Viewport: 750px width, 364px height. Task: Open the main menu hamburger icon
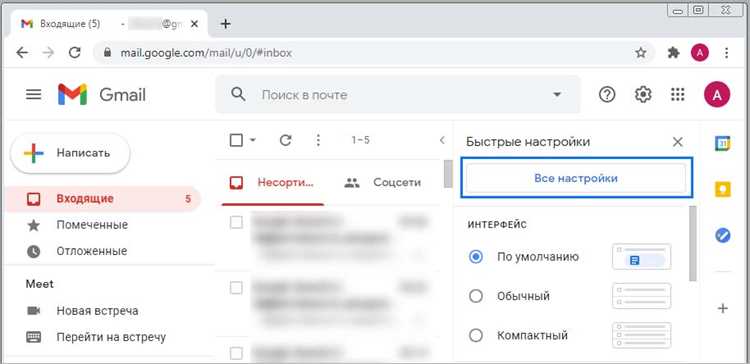click(33, 95)
